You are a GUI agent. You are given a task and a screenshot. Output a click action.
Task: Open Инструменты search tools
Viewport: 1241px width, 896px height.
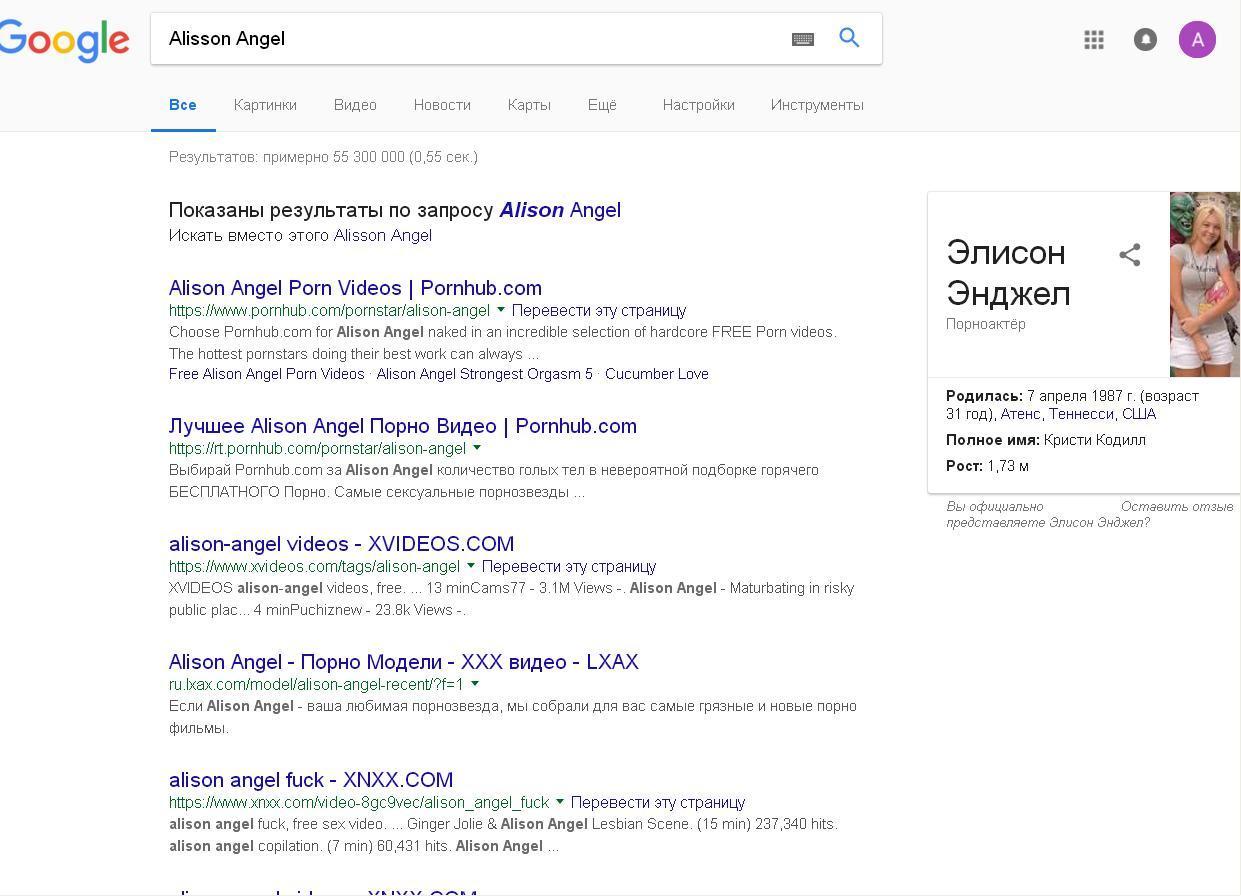(x=817, y=105)
